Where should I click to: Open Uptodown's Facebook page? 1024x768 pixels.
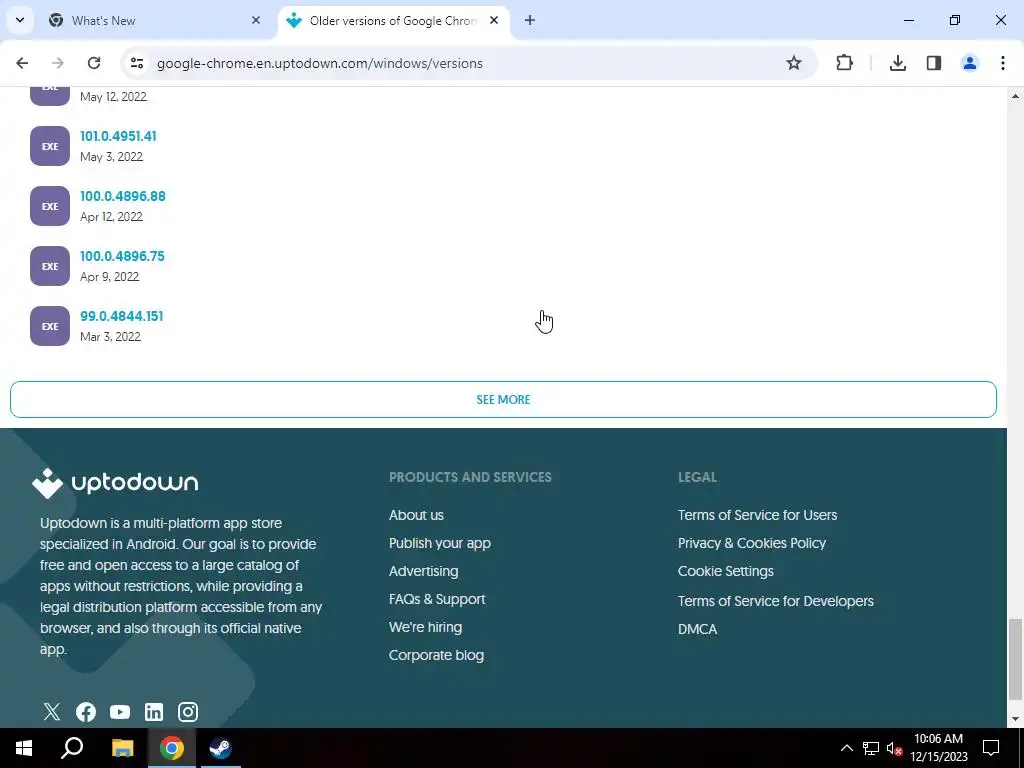click(x=86, y=712)
